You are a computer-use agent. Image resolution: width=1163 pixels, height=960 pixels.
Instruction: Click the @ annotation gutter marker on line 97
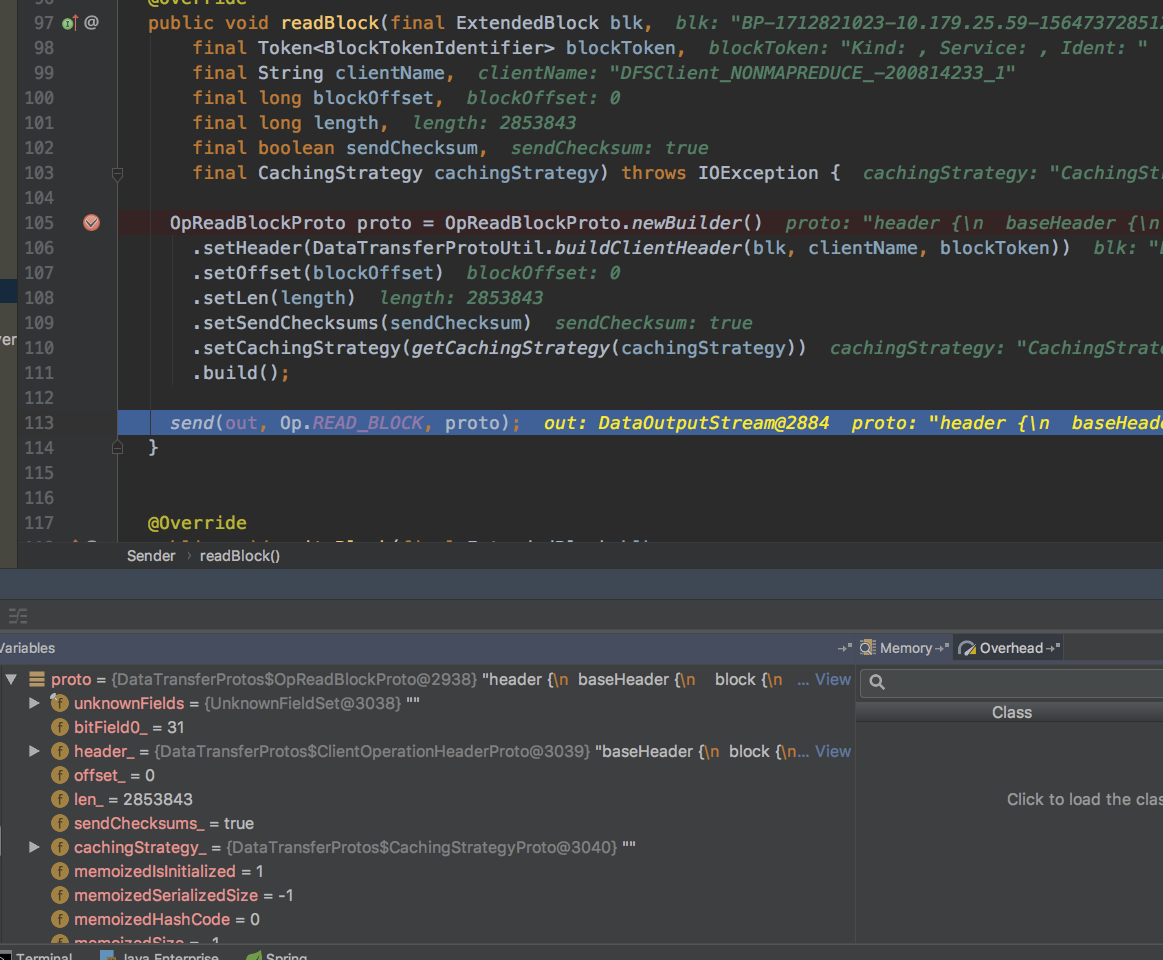pyautogui.click(x=91, y=22)
